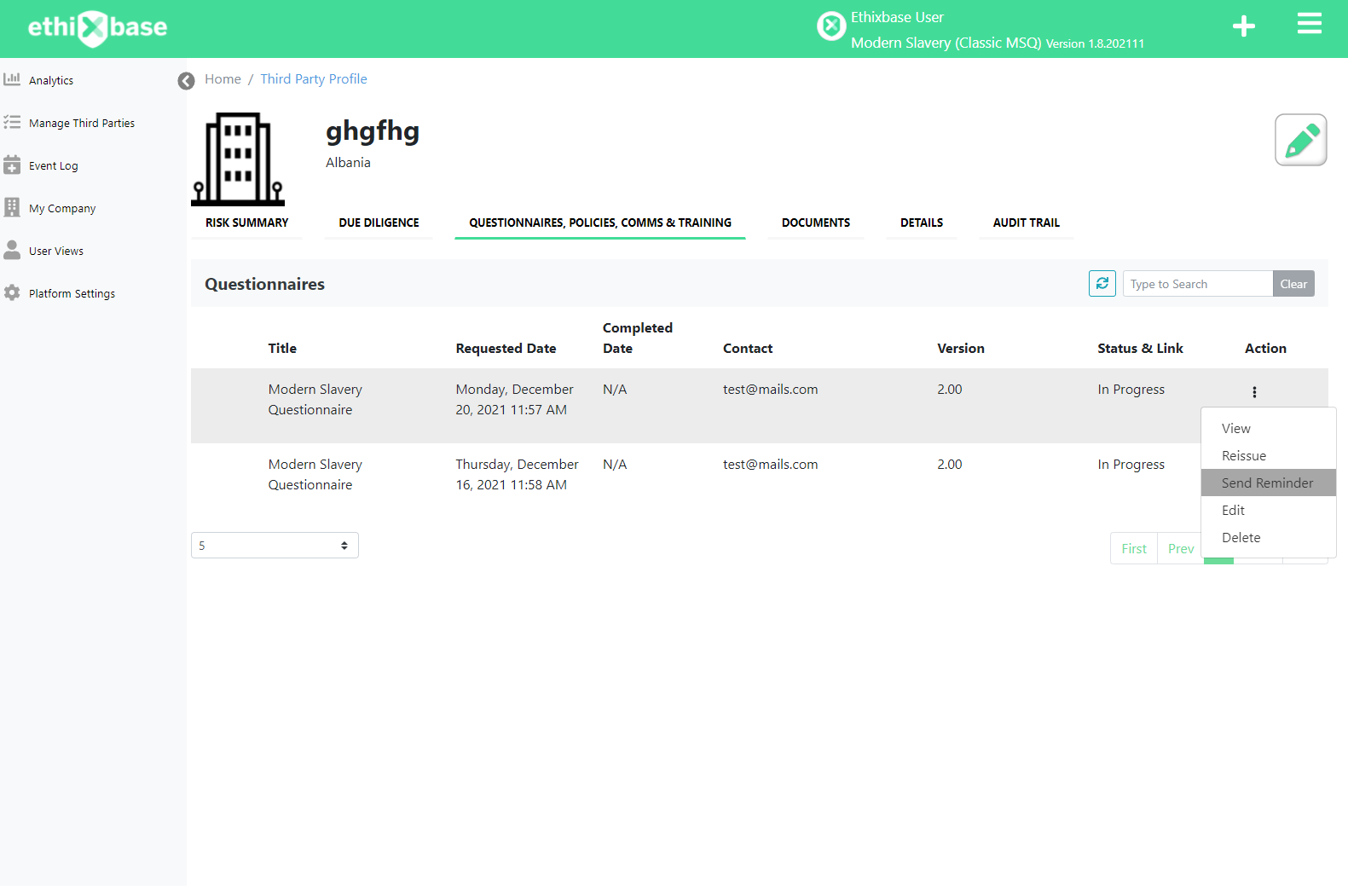Image resolution: width=1348 pixels, height=896 pixels.
Task: Open the Audit Trail tab
Action: 1027,223
